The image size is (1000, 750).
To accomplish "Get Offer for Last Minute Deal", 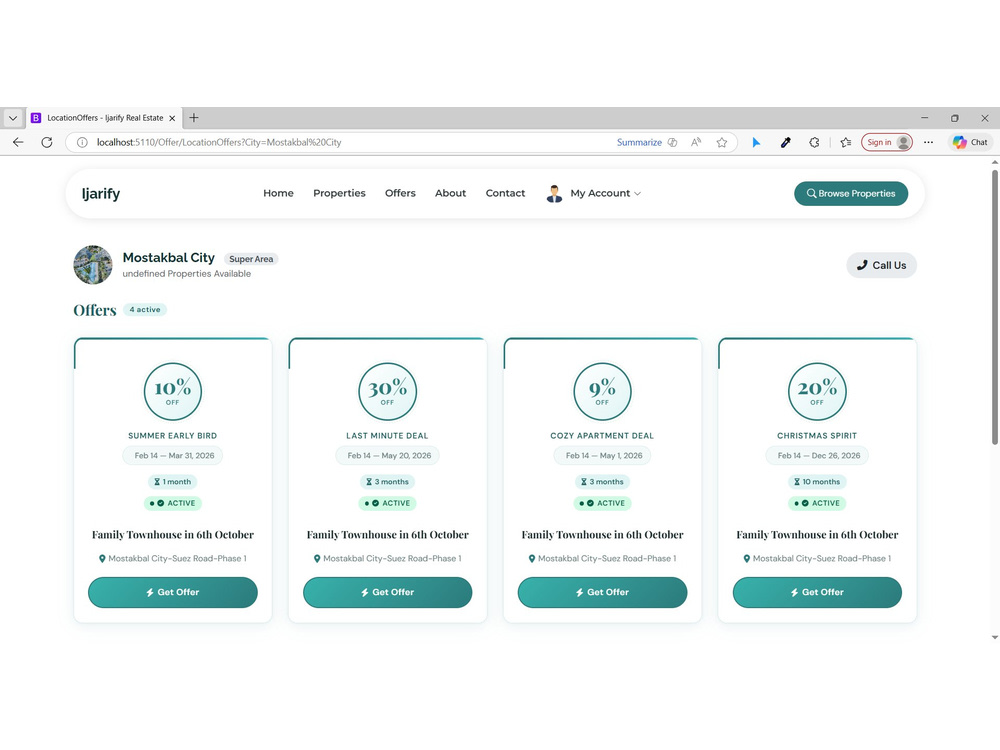I will (x=388, y=592).
